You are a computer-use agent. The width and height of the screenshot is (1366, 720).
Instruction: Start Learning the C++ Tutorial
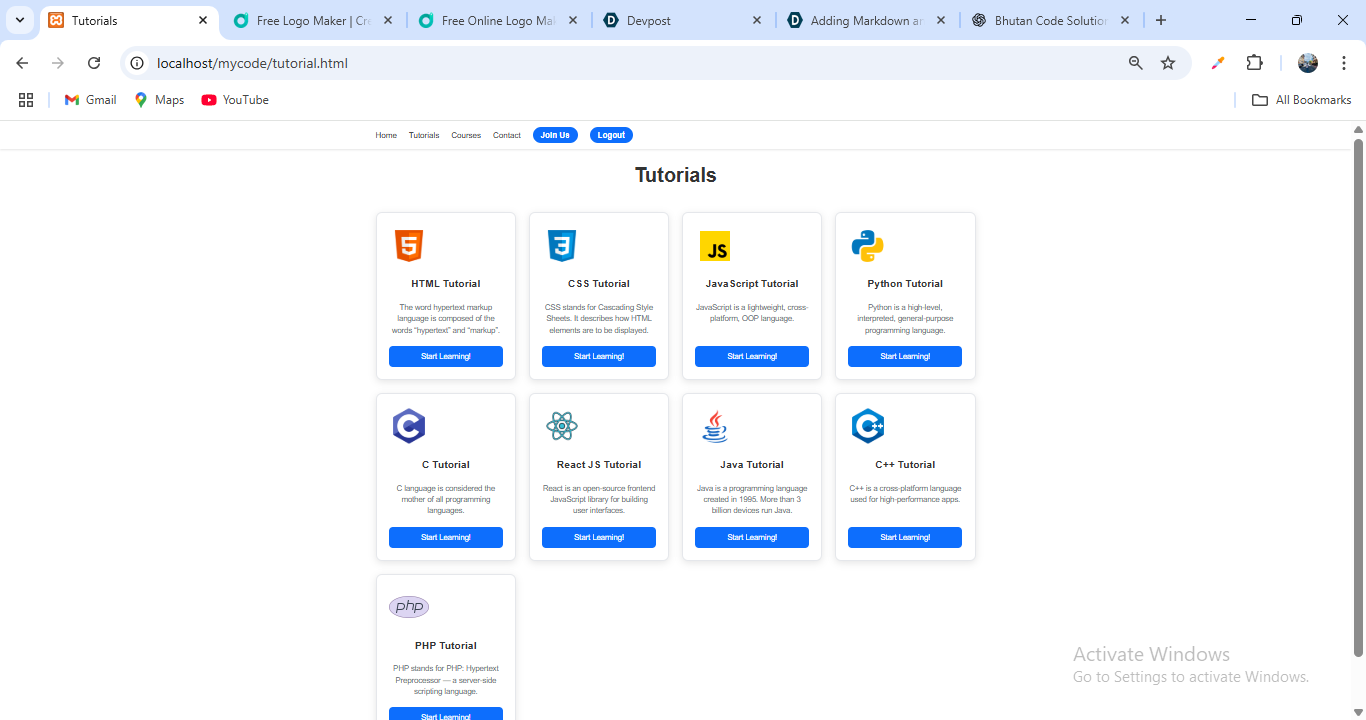905,538
